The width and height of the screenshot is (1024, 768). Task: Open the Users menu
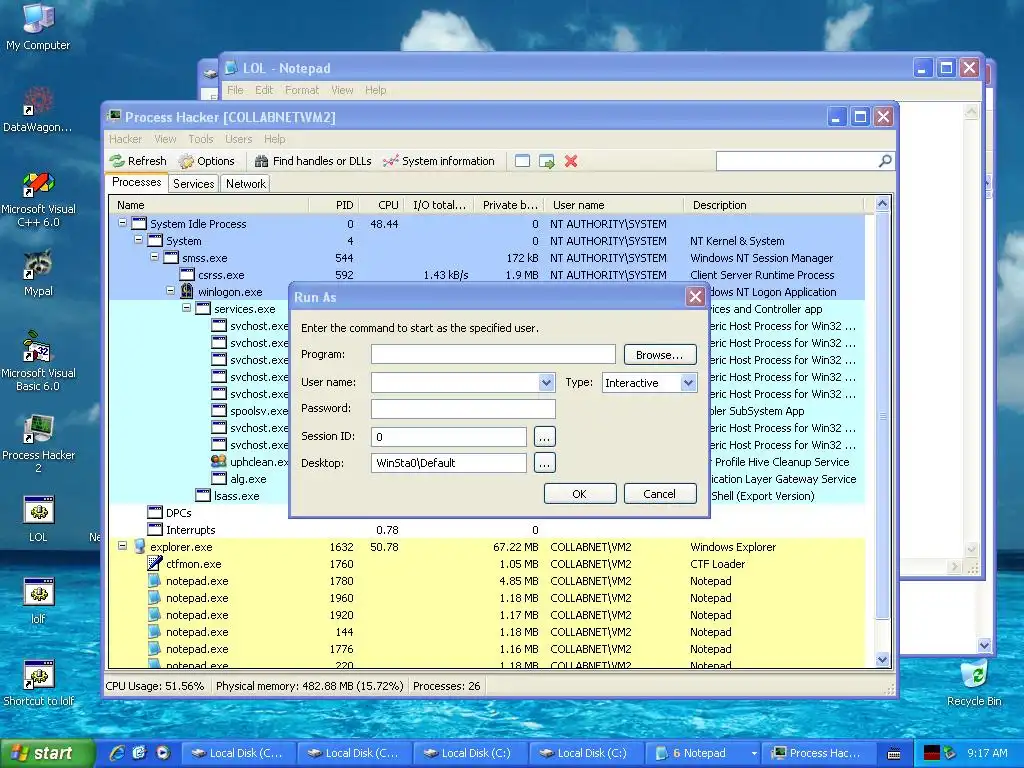[238, 139]
